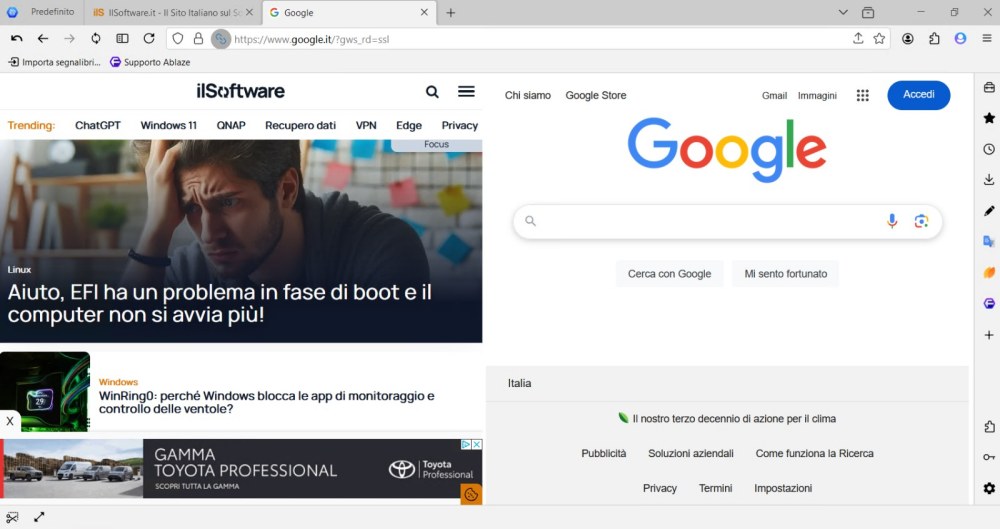Go back using the back arrow
Viewport: 1000px width, 529px height.
pos(43,39)
